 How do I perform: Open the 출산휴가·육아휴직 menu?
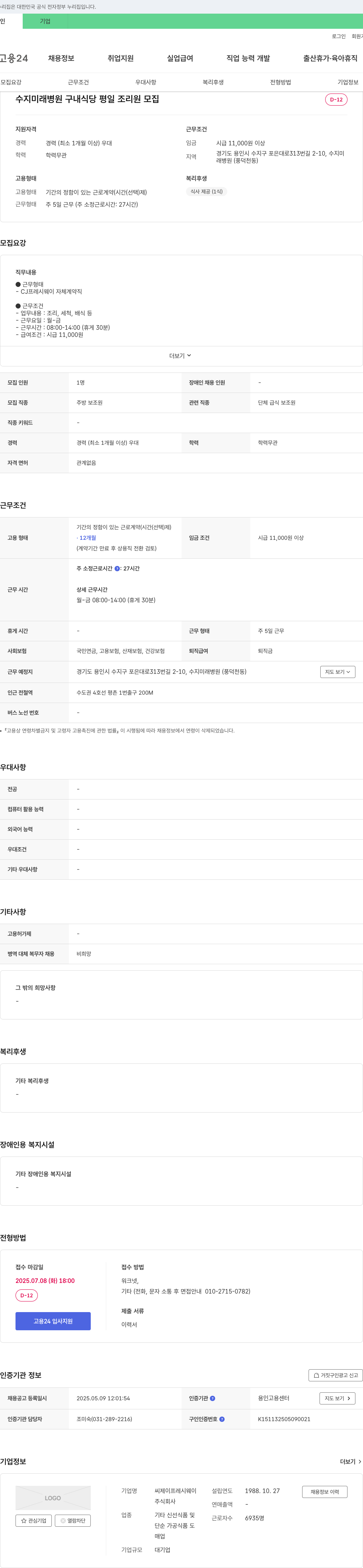point(330,58)
